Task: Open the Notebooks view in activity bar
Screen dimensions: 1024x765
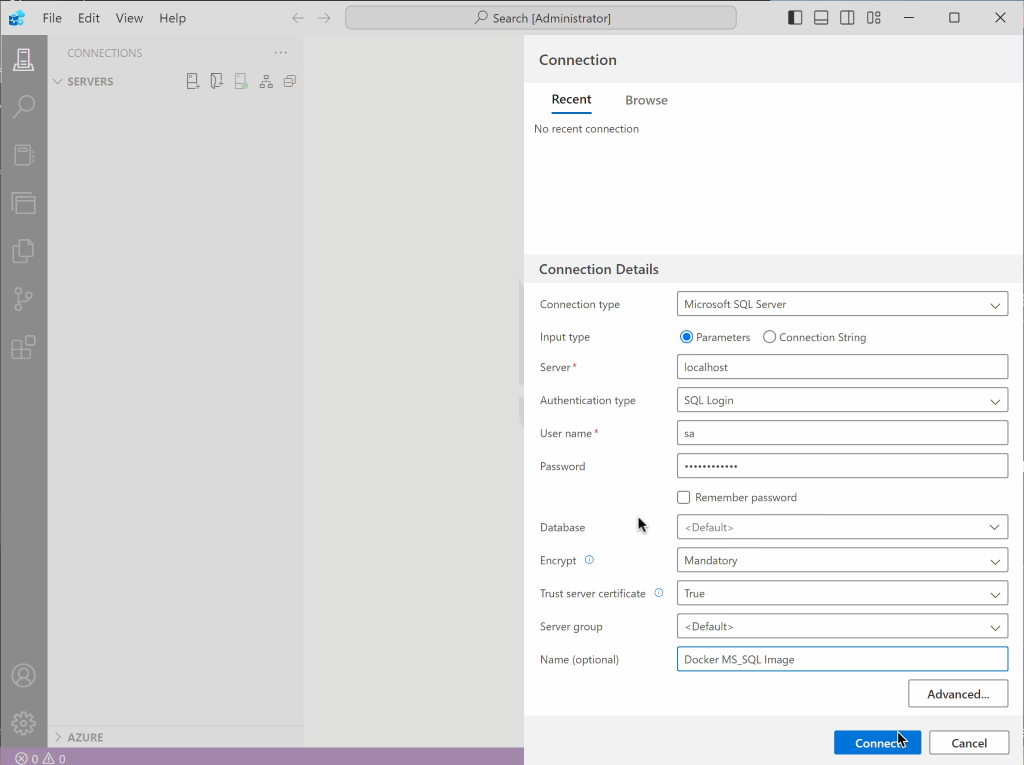Action: [24, 155]
